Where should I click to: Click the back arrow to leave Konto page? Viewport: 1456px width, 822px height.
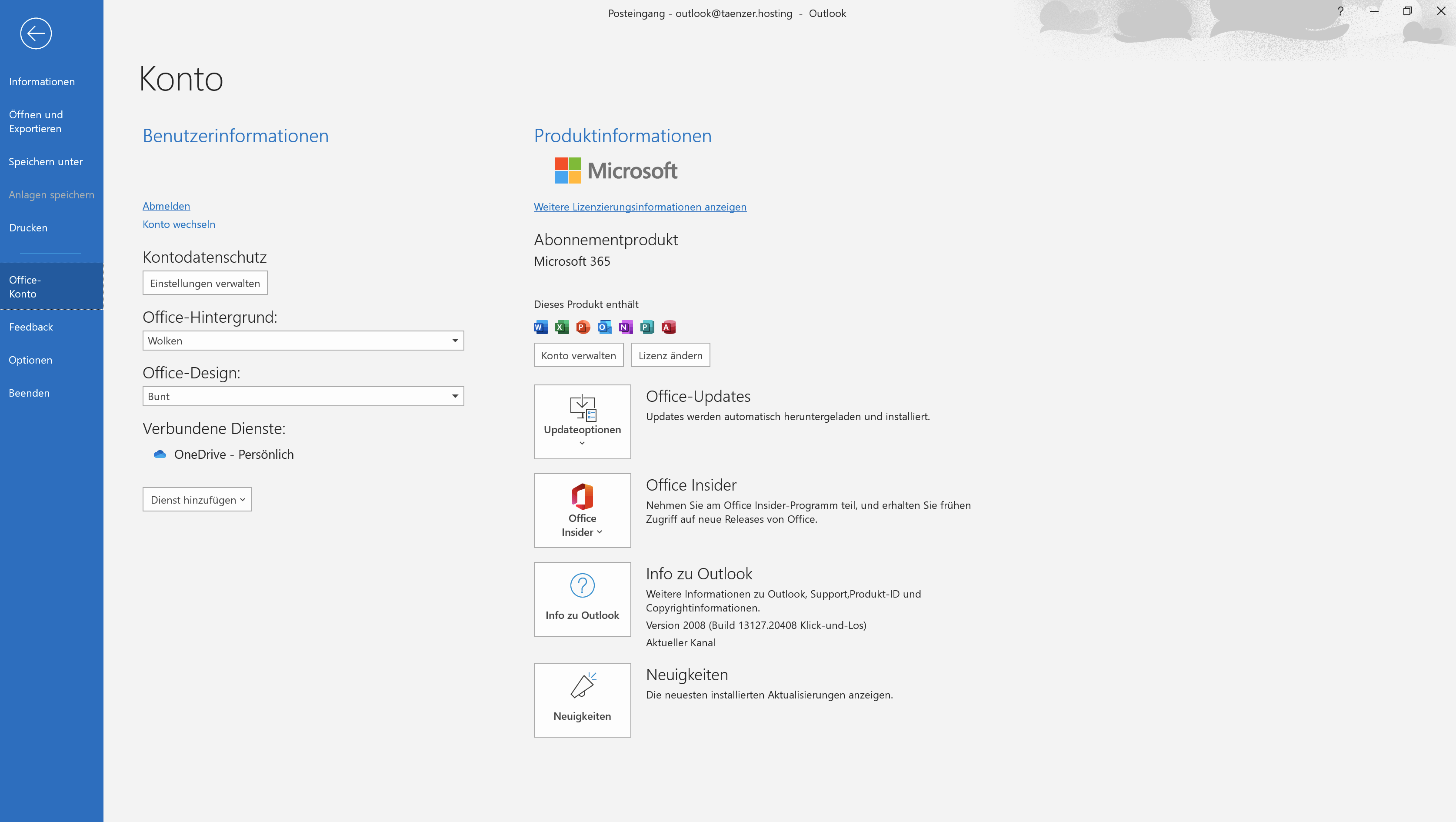35,33
